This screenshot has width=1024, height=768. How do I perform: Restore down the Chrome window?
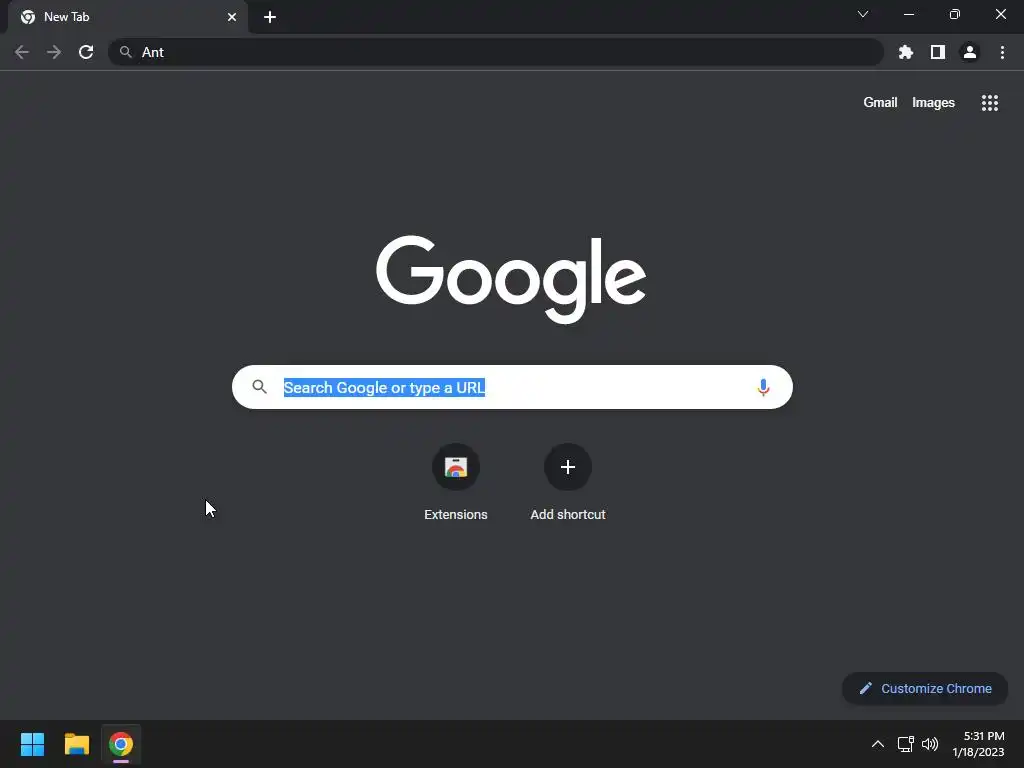tap(954, 14)
